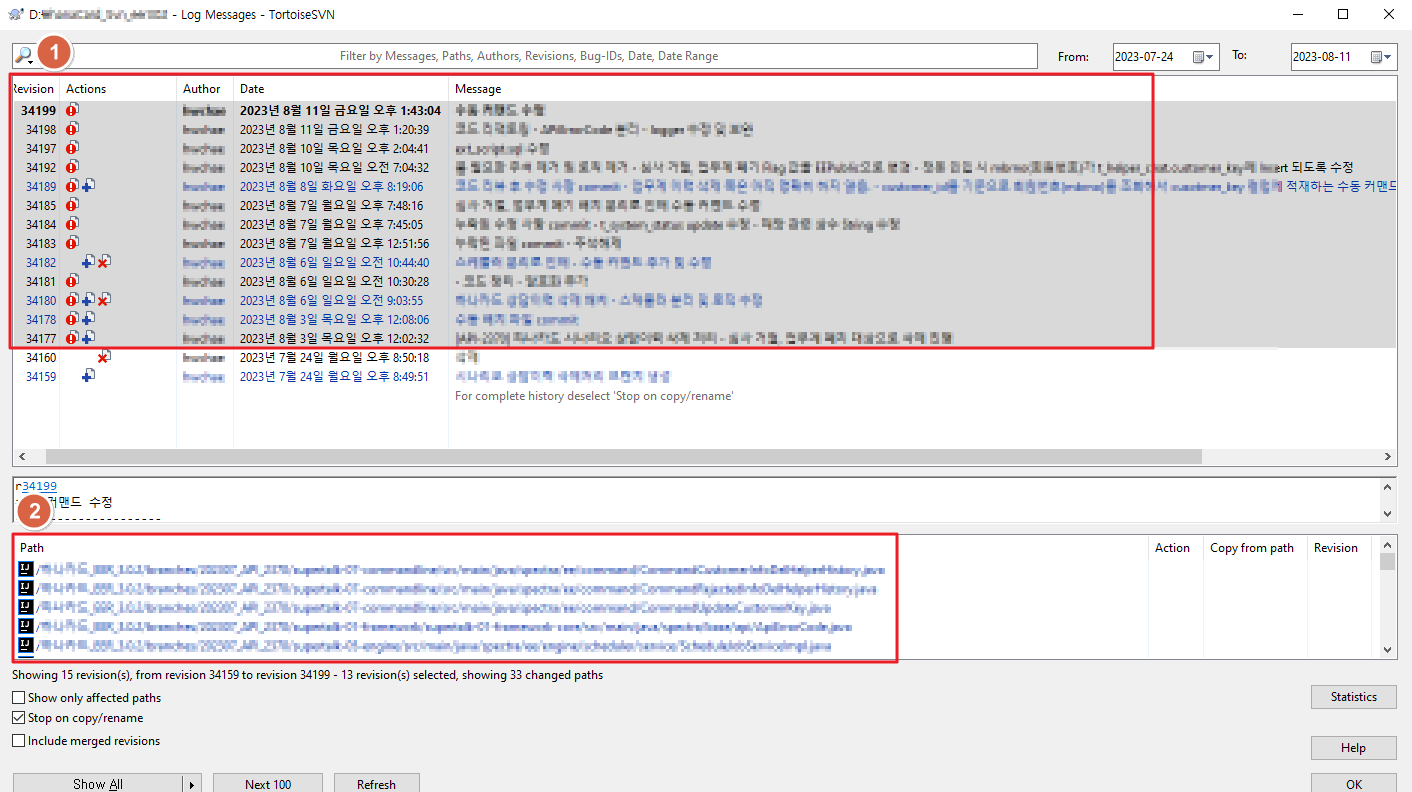Click the red modified icon on revision 34198
Screen dimensions: 1412x792
70,128
